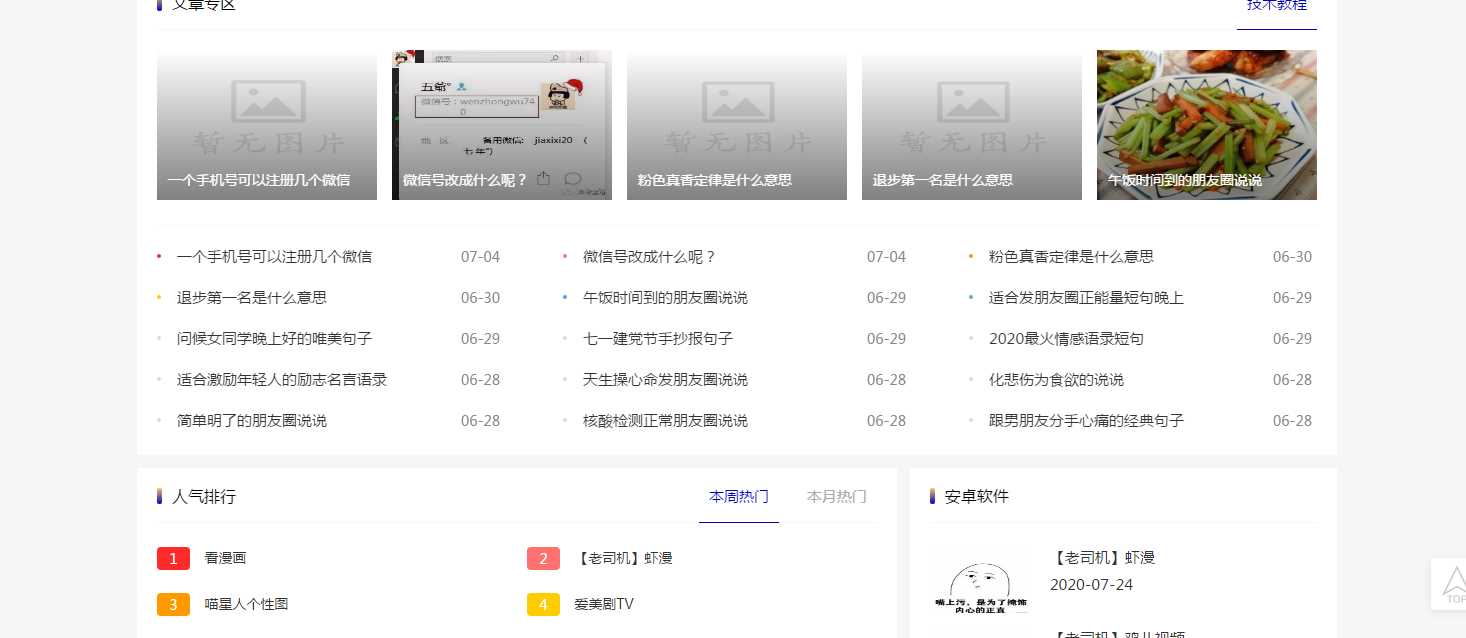Screen dimensions: 1466x638
Task: Click 【老司机】虾漫 in the 安卓软件 list
Action: point(1104,558)
